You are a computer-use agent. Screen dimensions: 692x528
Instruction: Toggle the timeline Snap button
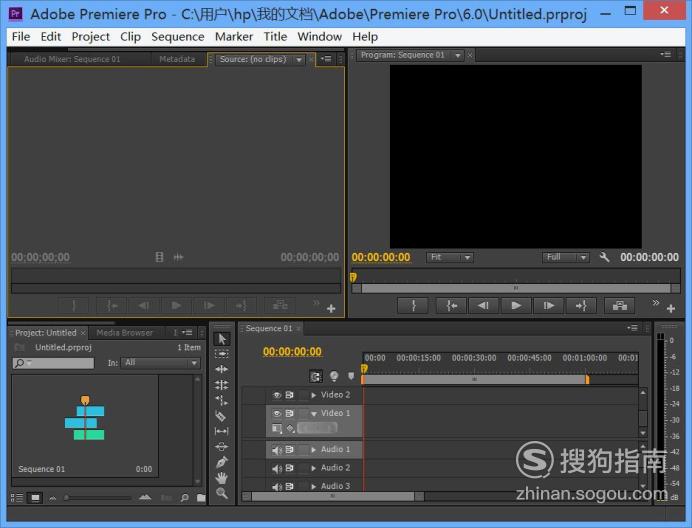pyautogui.click(x=316, y=377)
